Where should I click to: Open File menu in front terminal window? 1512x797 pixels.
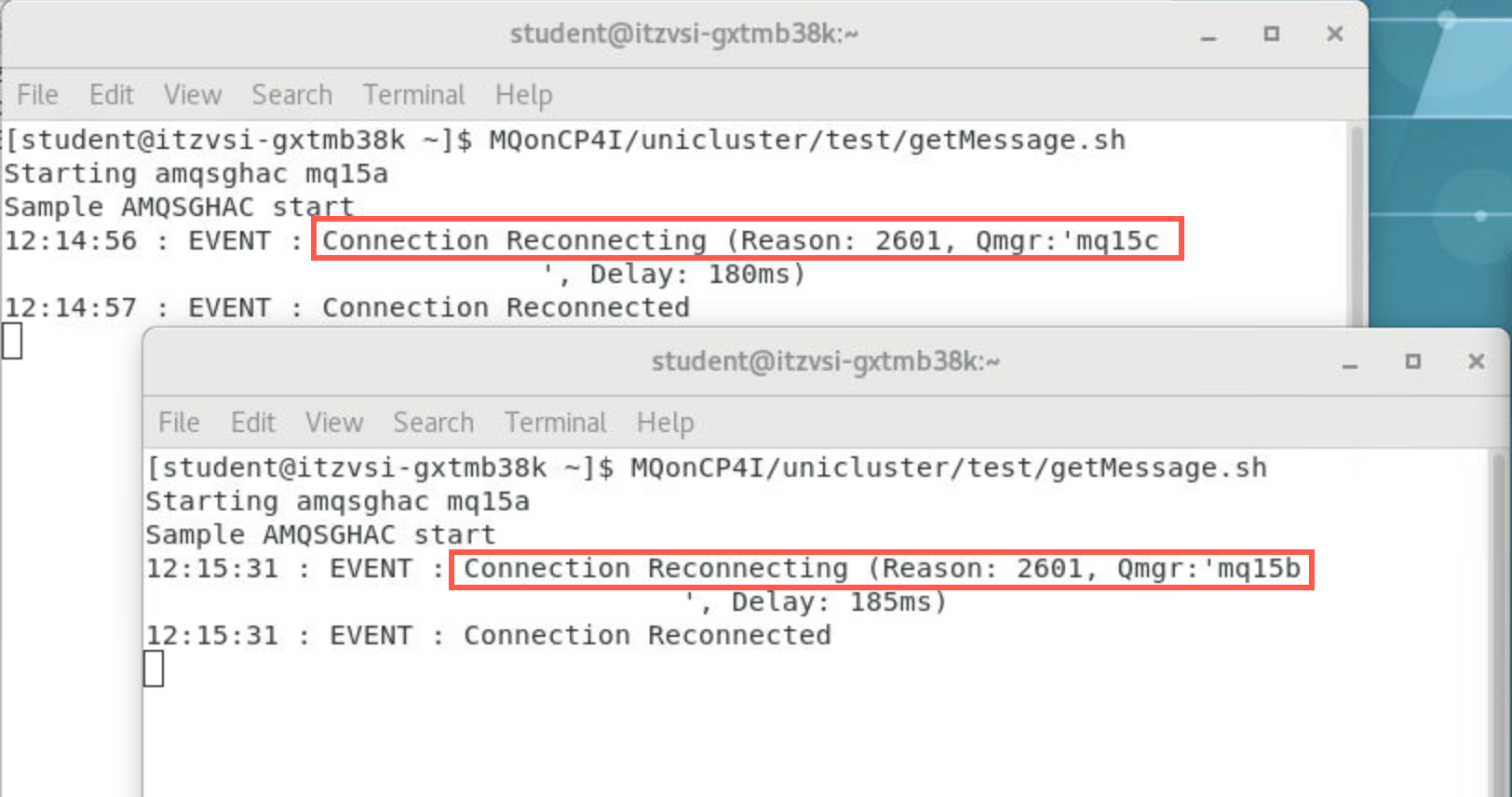pos(179,423)
